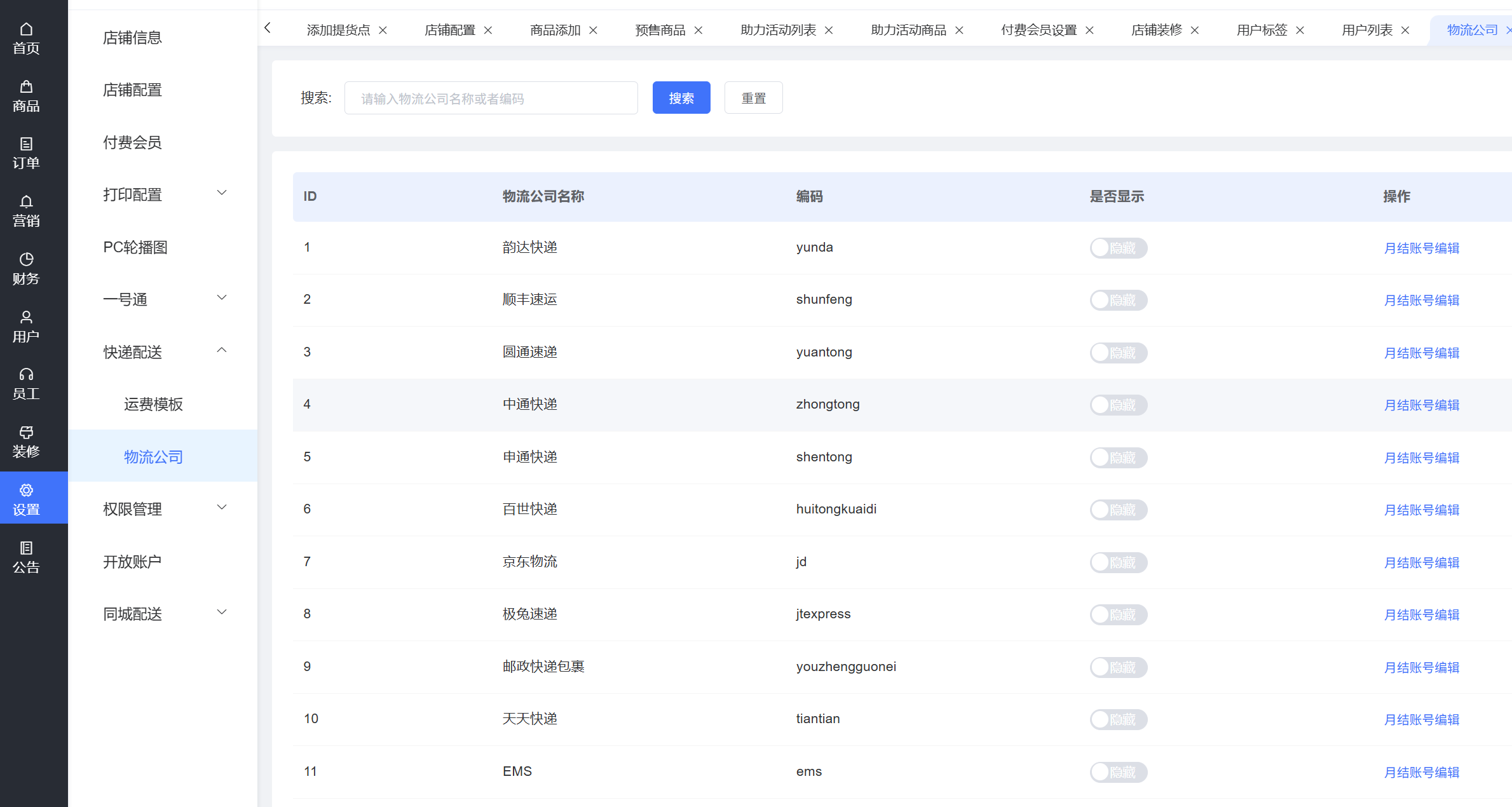Viewport: 1512px width, 807px height.
Task: Expand the 打印配置 menu
Action: (x=164, y=194)
